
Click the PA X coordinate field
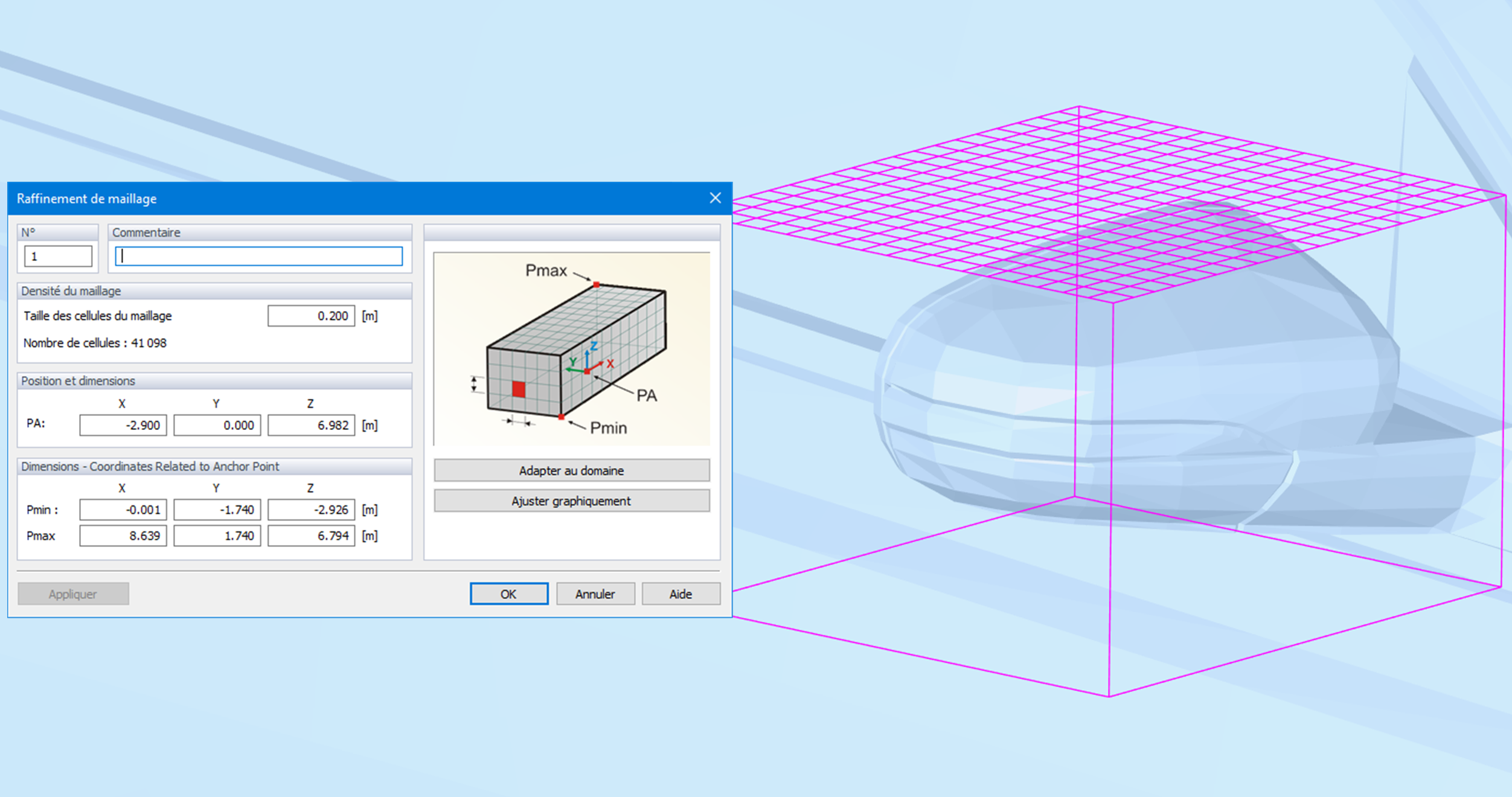(x=123, y=425)
